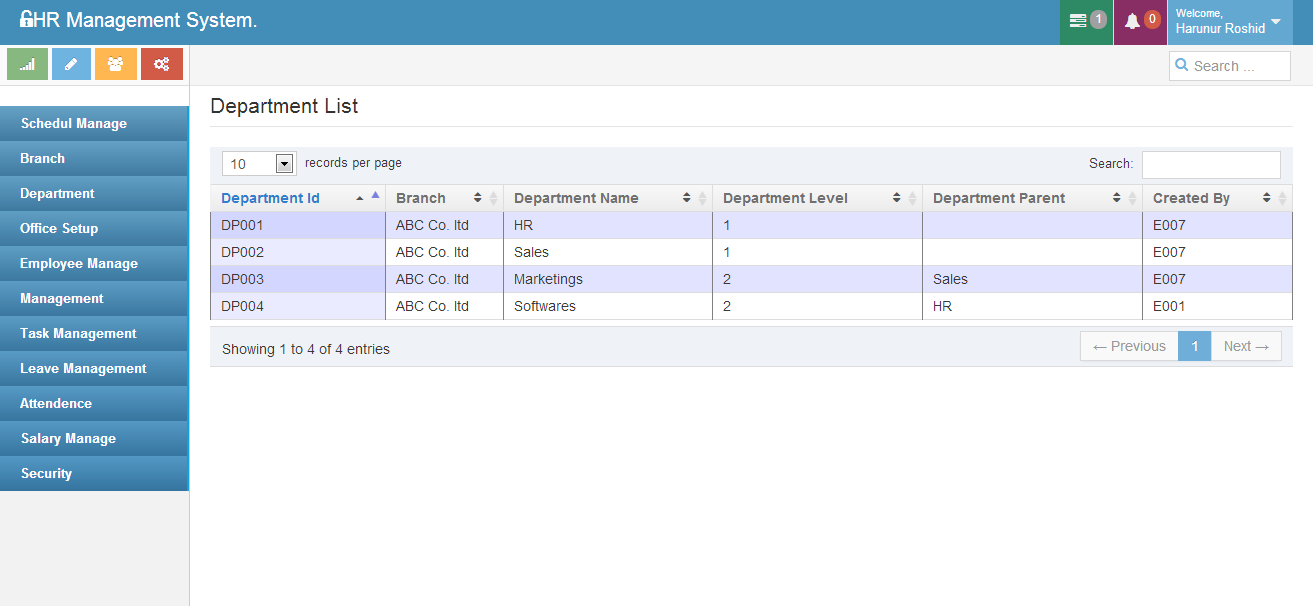Click the magnifier icon in the top search box
Screen dimensions: 1313x606
pos(1182,66)
